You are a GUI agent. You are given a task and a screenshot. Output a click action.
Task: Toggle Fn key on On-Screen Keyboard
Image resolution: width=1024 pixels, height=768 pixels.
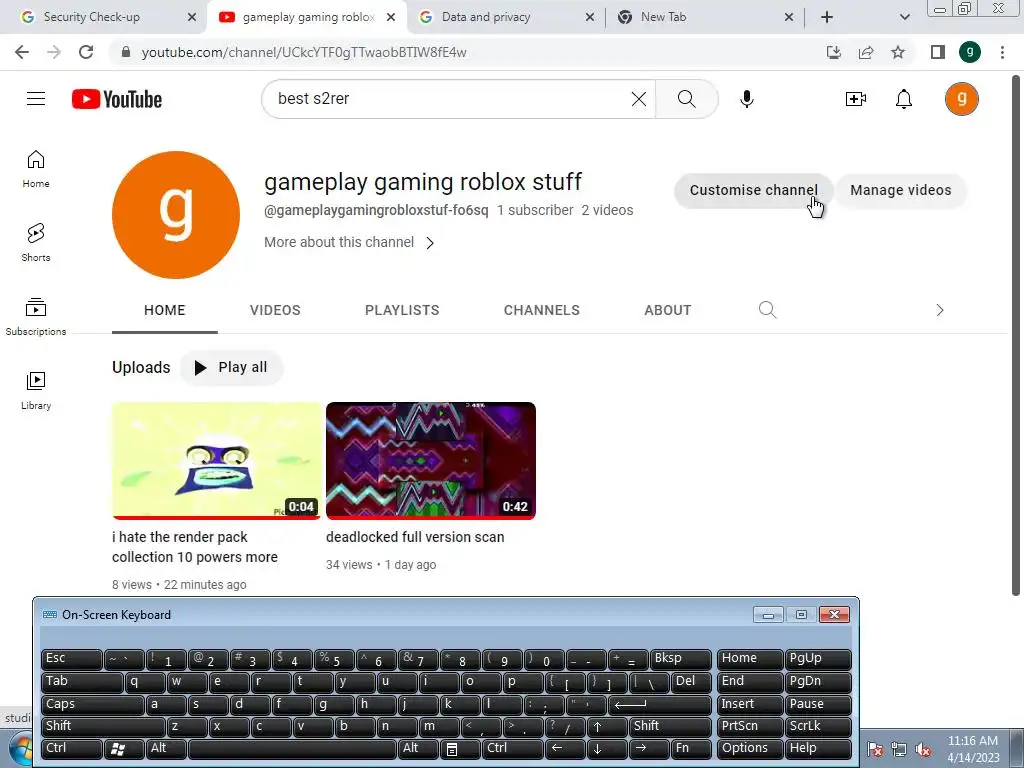[691, 748]
